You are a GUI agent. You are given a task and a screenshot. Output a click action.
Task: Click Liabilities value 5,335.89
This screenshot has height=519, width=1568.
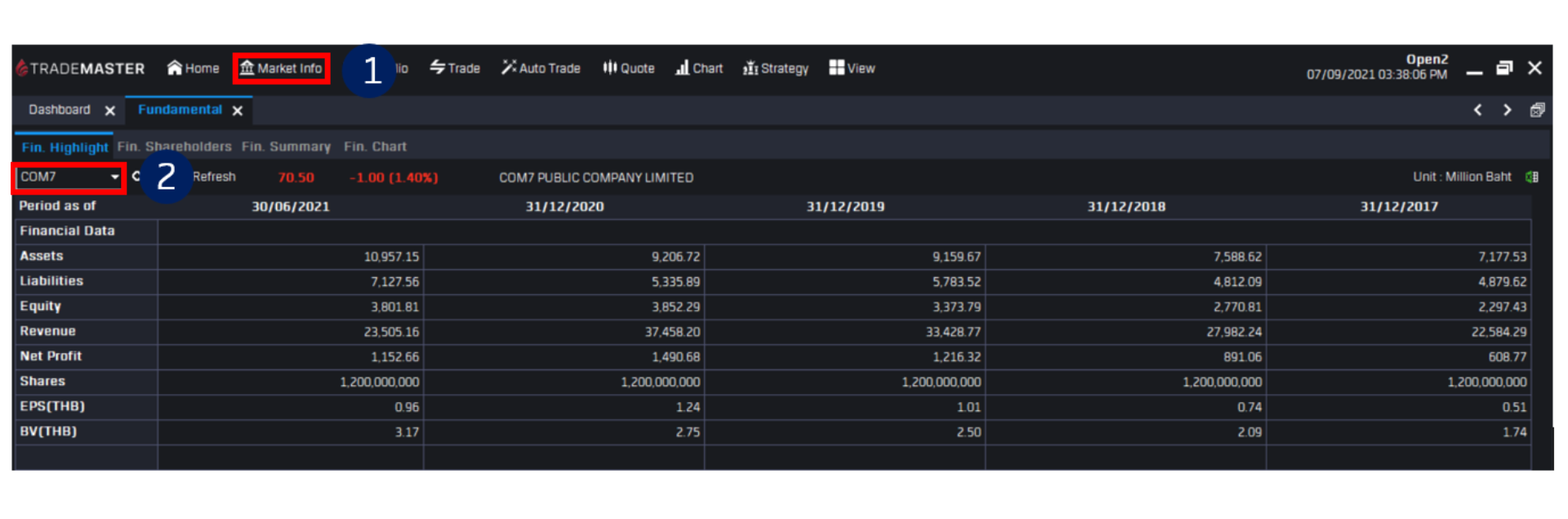click(x=675, y=282)
